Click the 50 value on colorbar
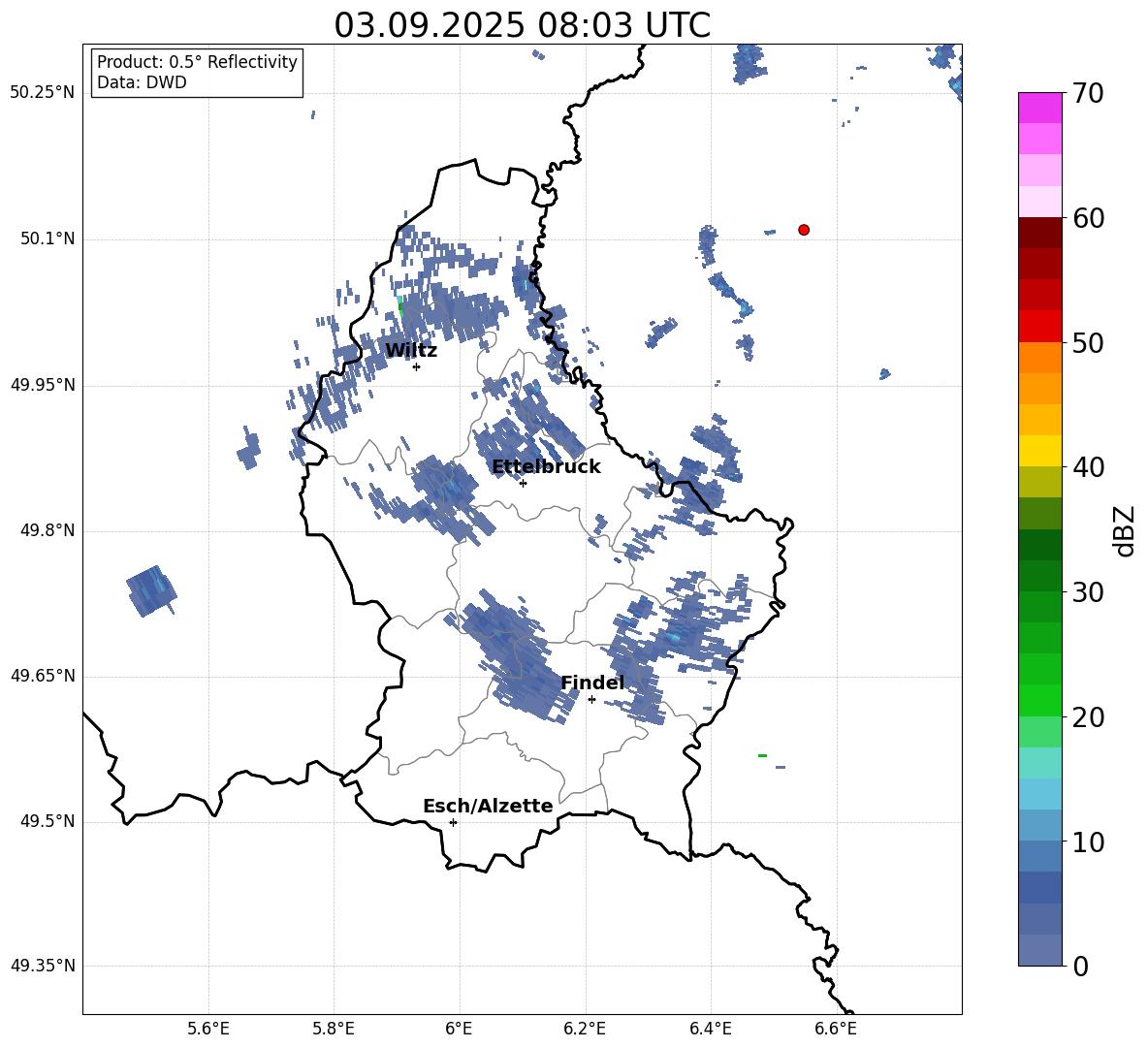 (1087, 342)
